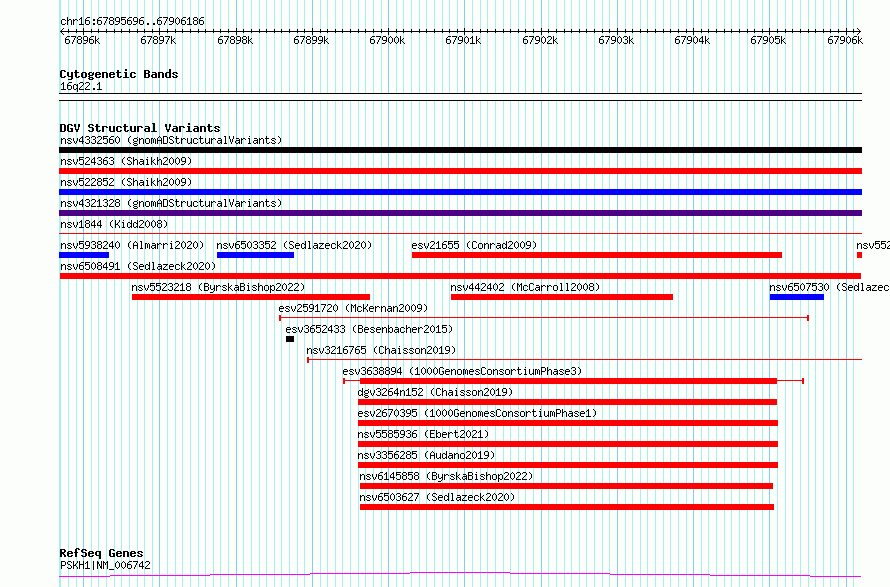Click the 67900k ruler tick label
This screenshot has height=587, width=890.
coord(387,40)
